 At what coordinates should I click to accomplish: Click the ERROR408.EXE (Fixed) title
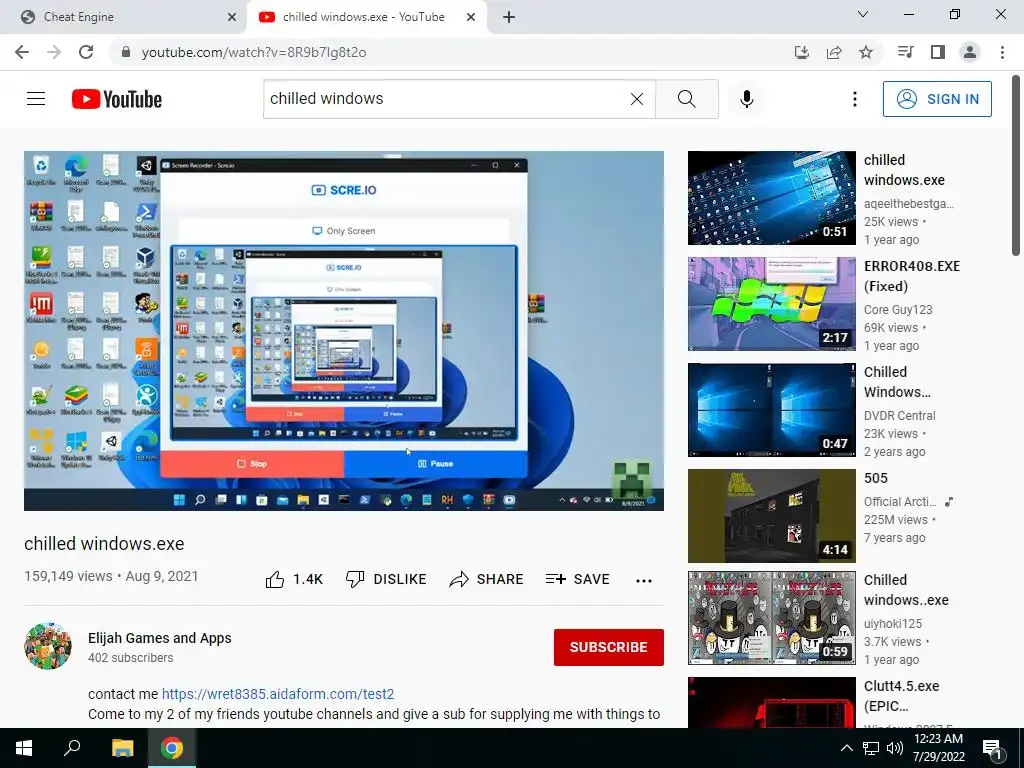pos(912,276)
